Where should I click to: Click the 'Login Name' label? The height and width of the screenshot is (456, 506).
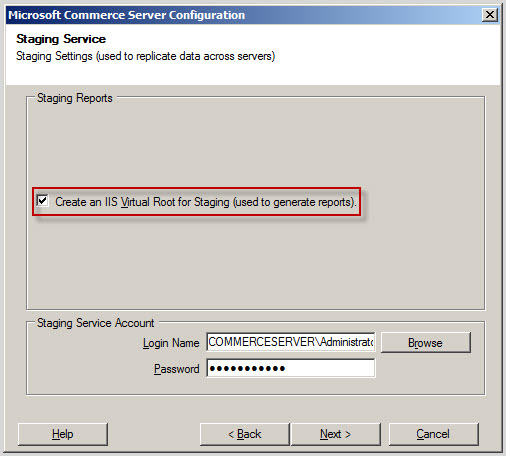(171, 343)
